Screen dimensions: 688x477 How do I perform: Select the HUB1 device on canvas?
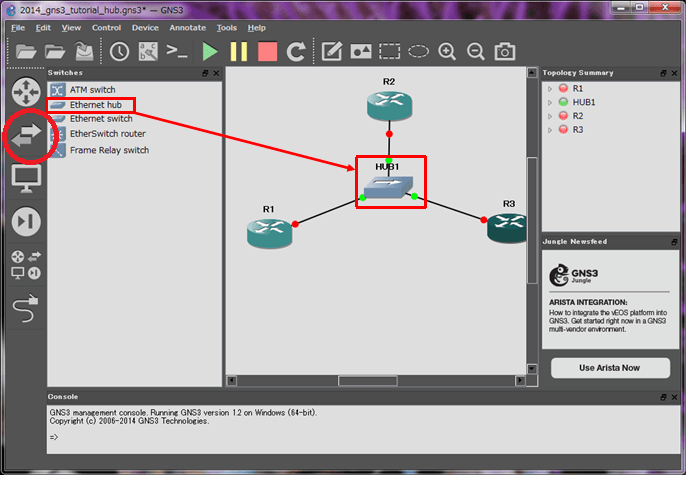click(x=389, y=186)
